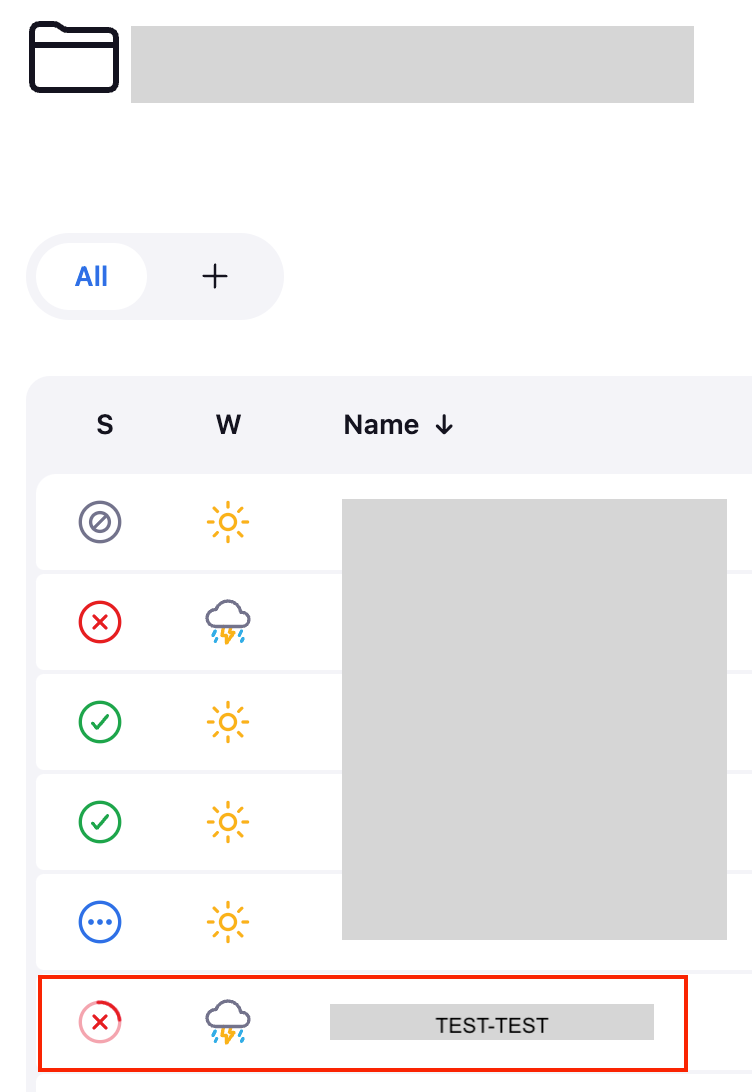Click the storm weather icon in the TEST-TEST row

[x=228, y=1022]
